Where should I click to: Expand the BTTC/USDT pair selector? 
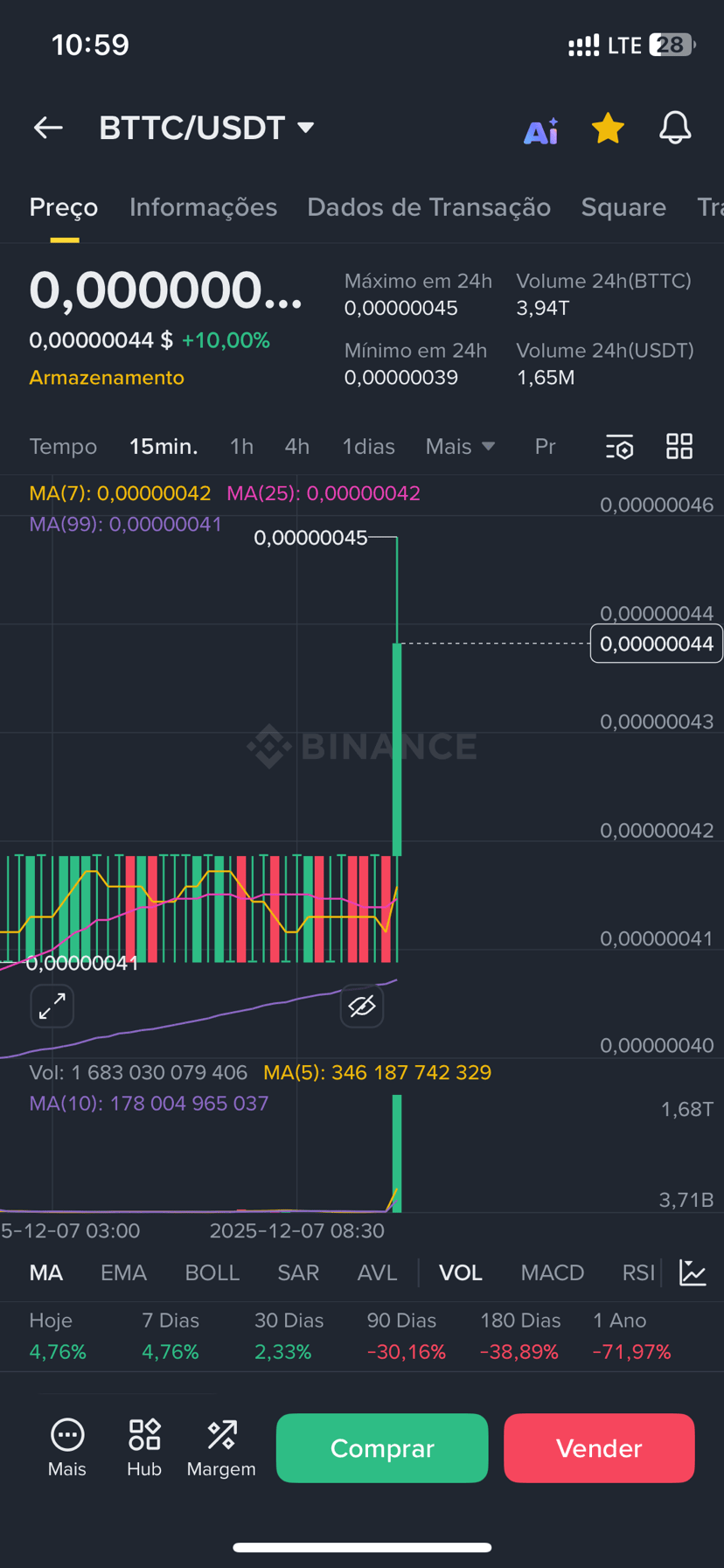(207, 128)
